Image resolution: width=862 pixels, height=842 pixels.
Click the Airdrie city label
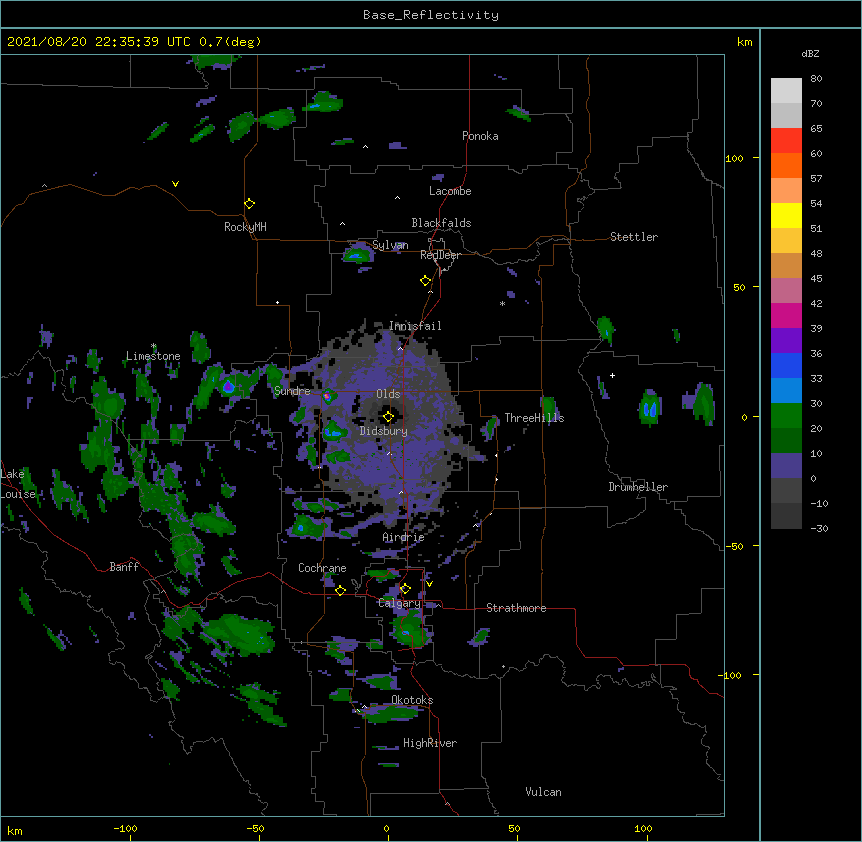[x=403, y=537]
